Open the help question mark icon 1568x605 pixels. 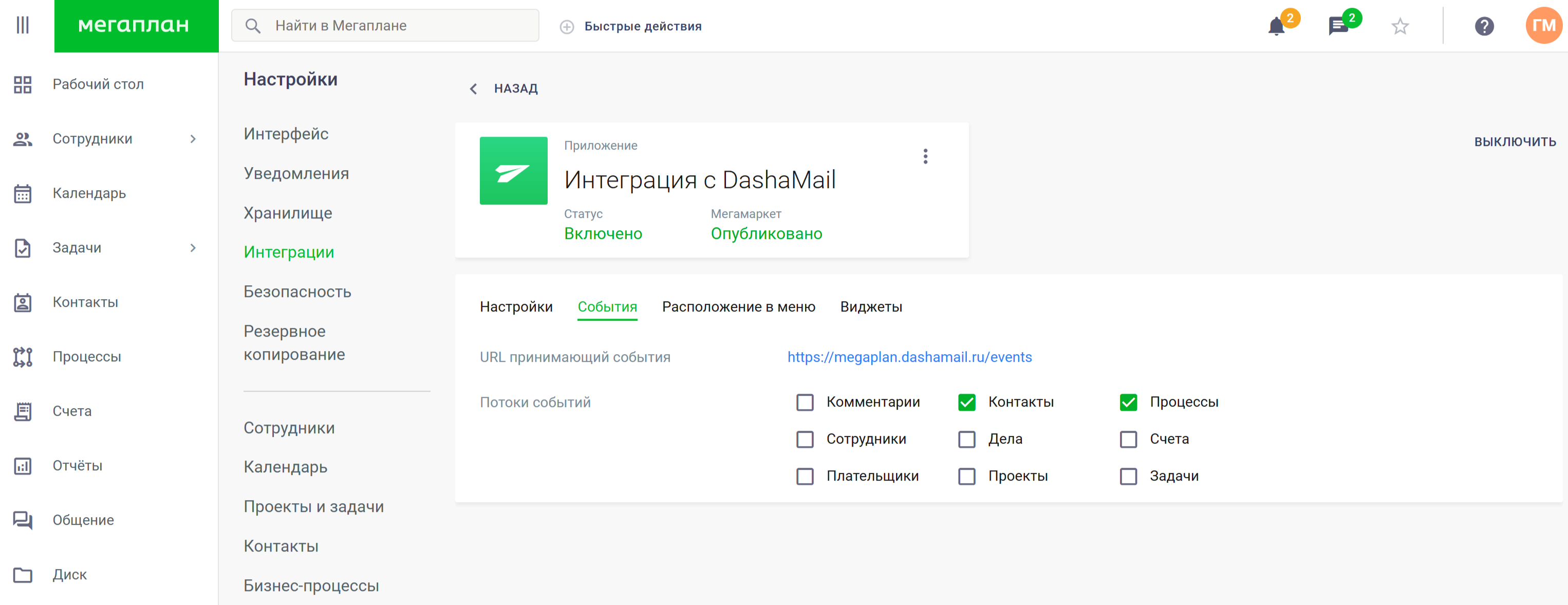[x=1484, y=27]
